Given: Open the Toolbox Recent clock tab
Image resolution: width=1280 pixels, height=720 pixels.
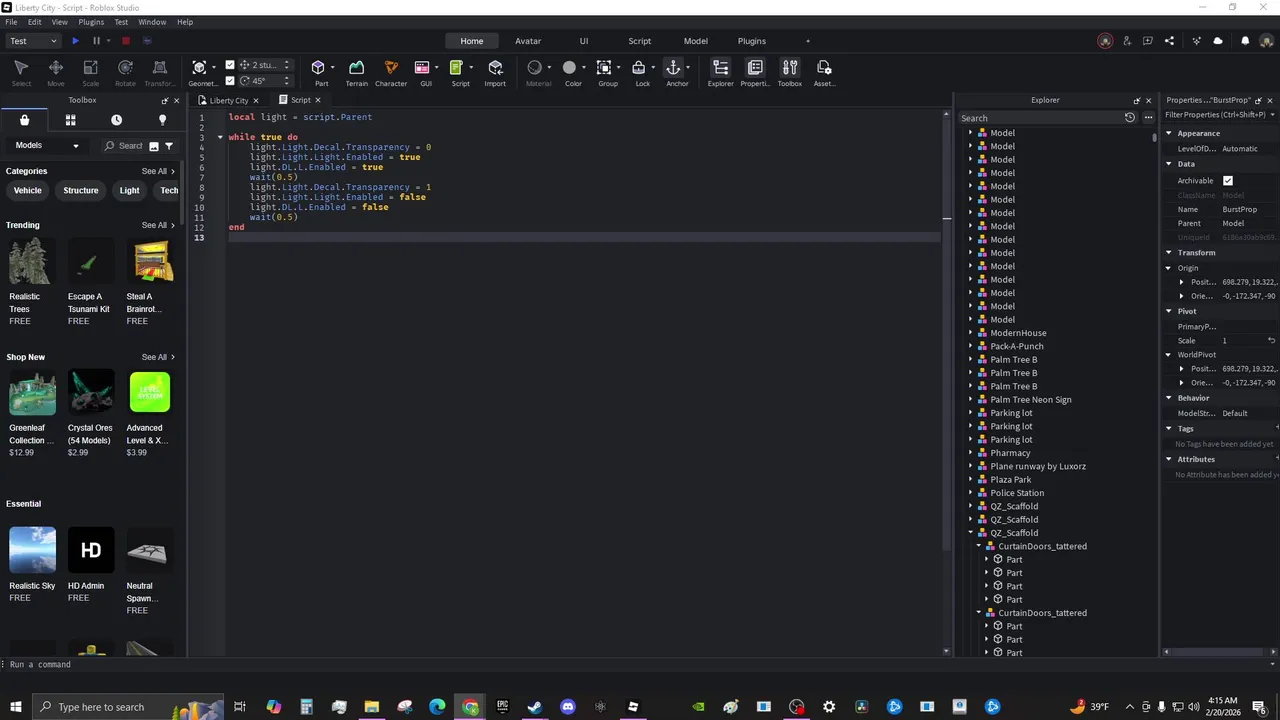Looking at the screenshot, I should click(x=116, y=120).
